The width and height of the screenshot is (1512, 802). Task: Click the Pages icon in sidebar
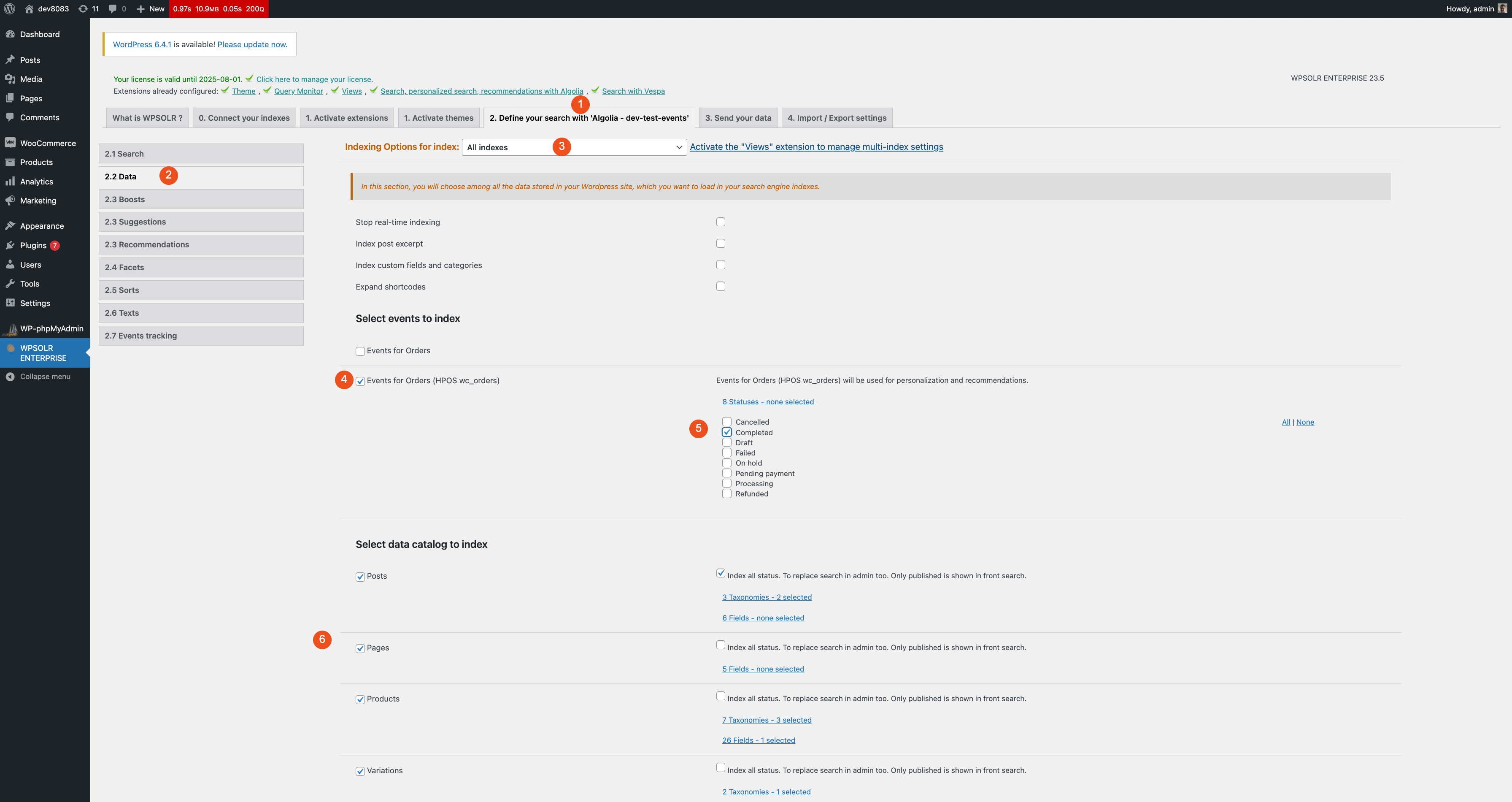(x=10, y=98)
